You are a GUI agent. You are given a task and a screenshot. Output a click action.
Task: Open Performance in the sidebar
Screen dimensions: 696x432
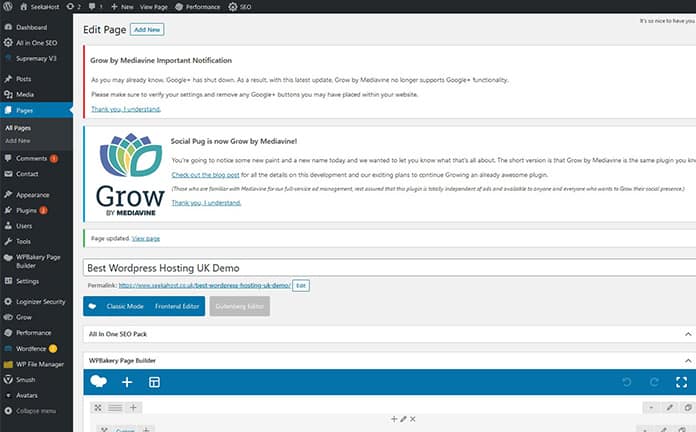(36, 333)
